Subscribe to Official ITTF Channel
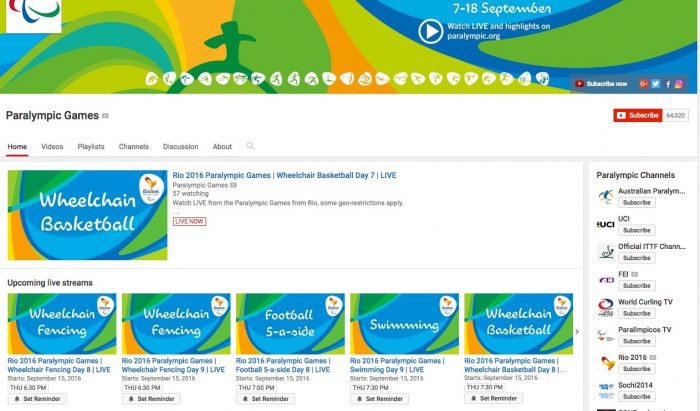Viewport: 700px width, 411px height. pyautogui.click(x=637, y=258)
